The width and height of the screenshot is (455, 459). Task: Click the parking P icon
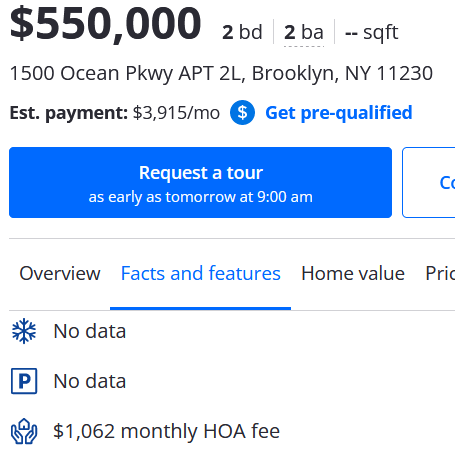click(24, 381)
